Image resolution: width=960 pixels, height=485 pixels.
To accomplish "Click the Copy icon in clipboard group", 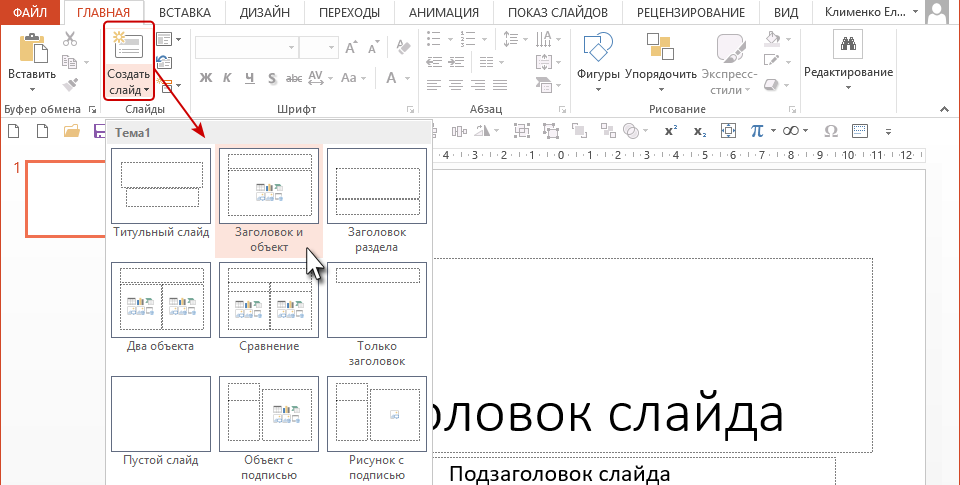I will tap(70, 62).
